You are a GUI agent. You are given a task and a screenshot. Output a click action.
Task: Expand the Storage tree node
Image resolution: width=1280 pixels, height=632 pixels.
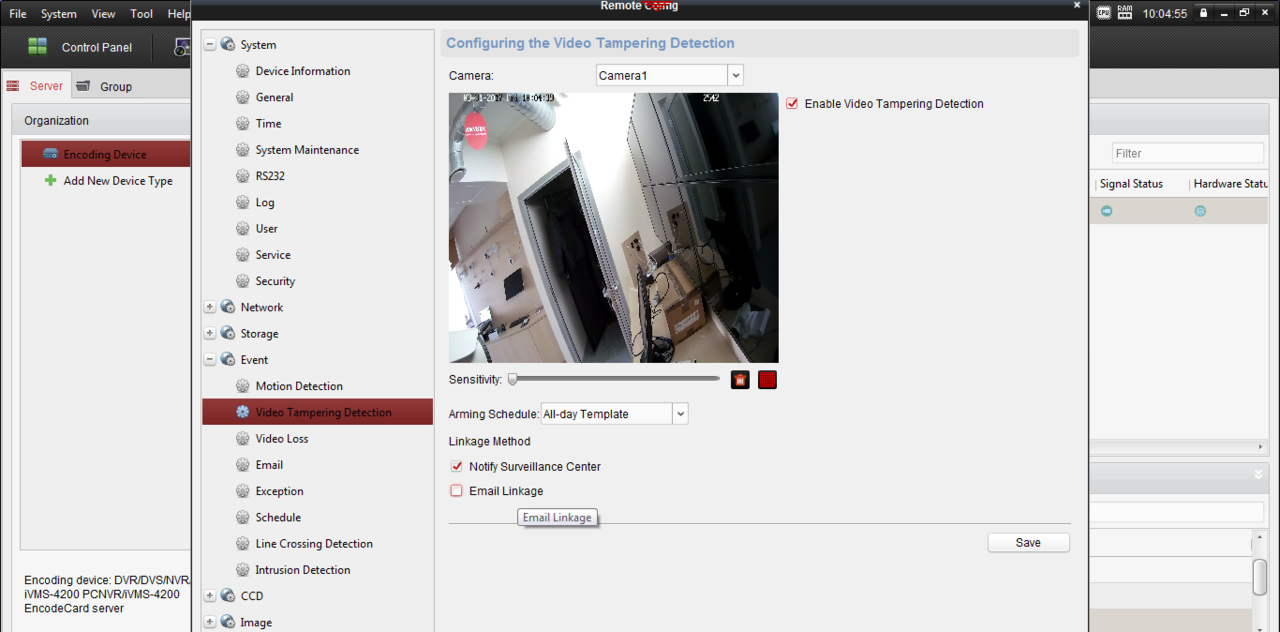[210, 333]
